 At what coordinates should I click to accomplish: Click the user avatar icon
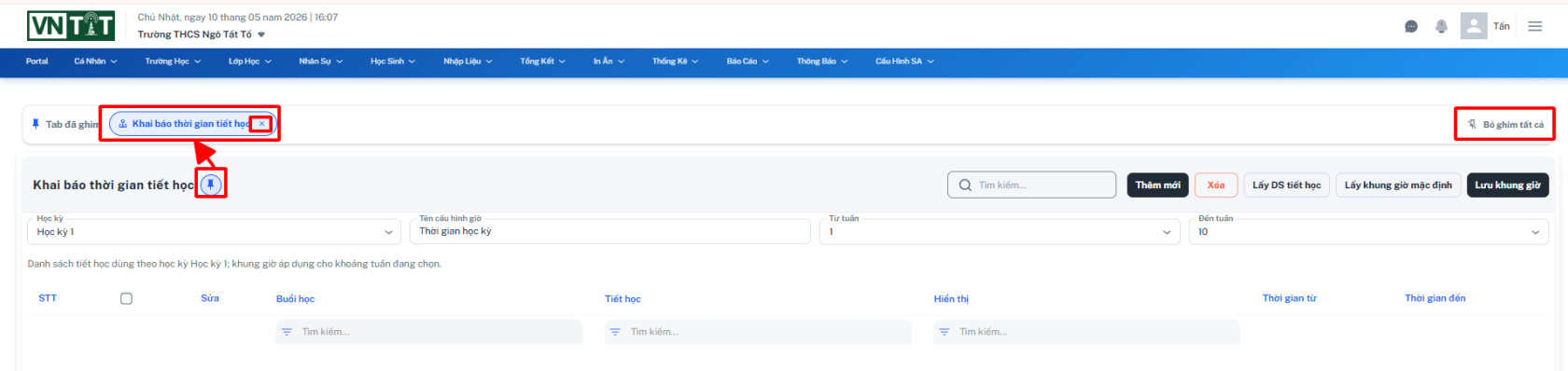pyautogui.click(x=1474, y=26)
